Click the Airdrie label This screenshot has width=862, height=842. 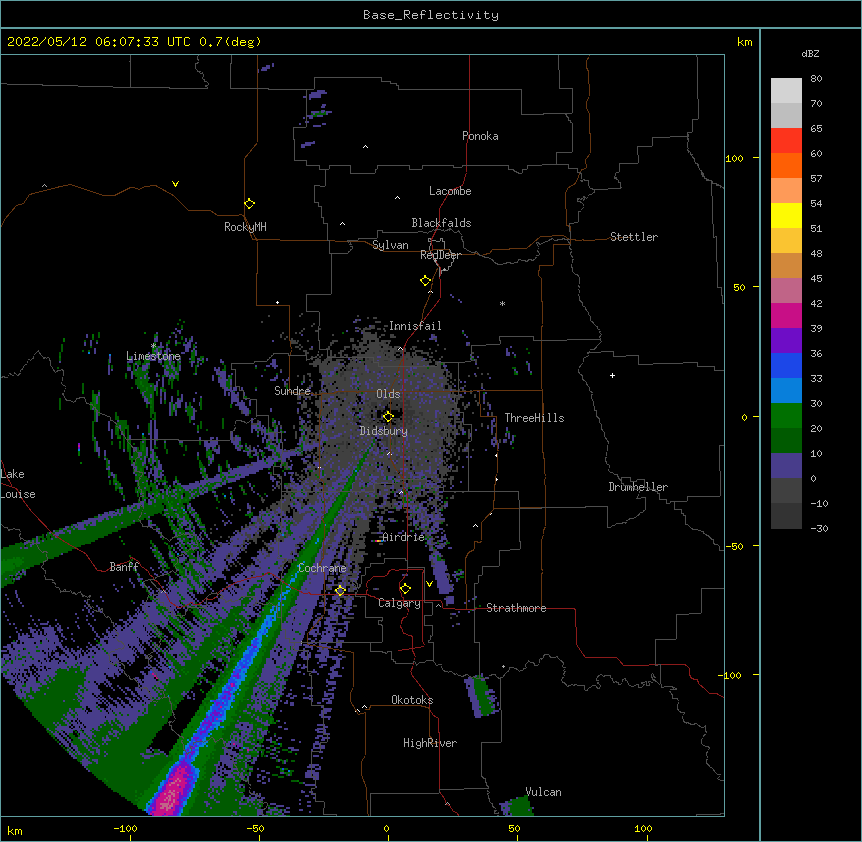[x=404, y=537]
